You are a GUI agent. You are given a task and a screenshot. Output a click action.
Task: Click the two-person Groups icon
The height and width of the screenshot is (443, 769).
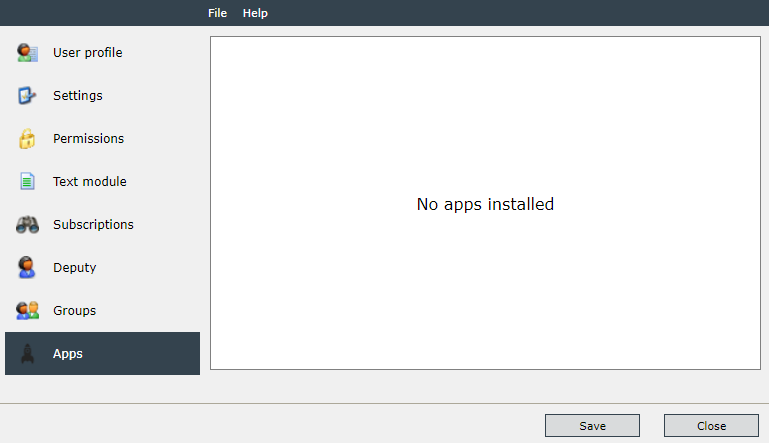(x=27, y=310)
